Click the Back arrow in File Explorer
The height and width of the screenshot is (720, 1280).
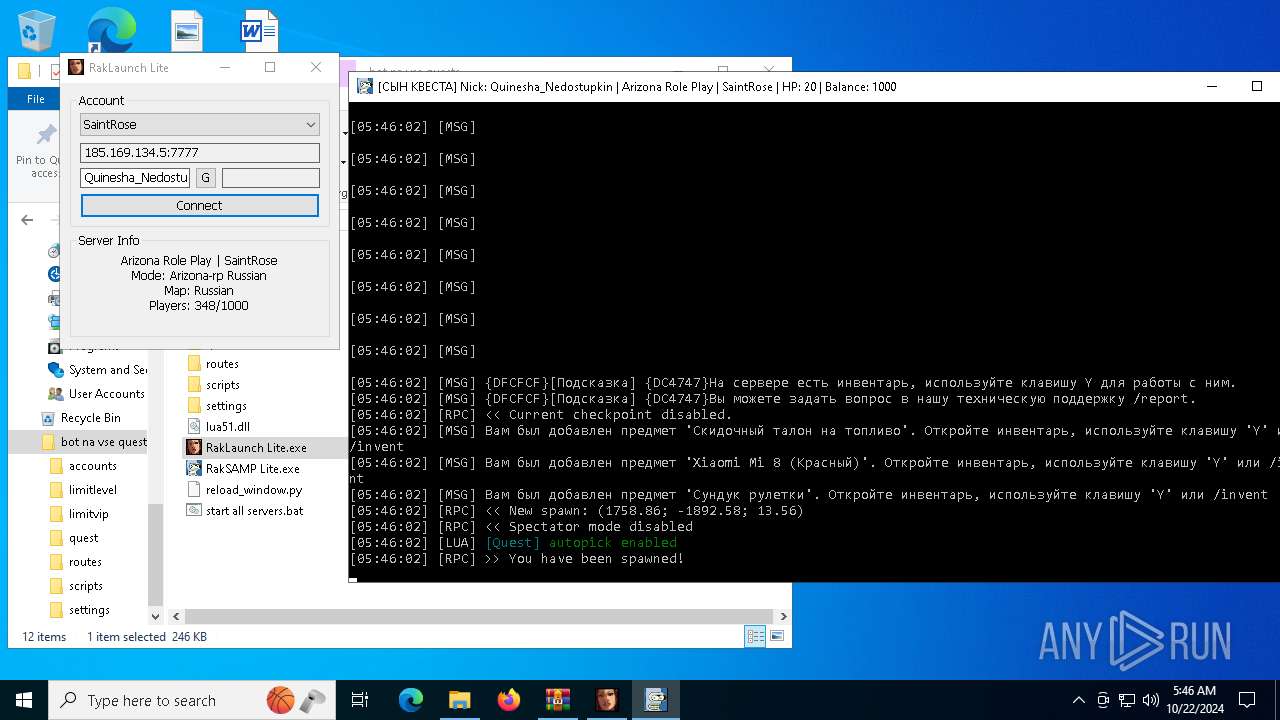[x=28, y=220]
